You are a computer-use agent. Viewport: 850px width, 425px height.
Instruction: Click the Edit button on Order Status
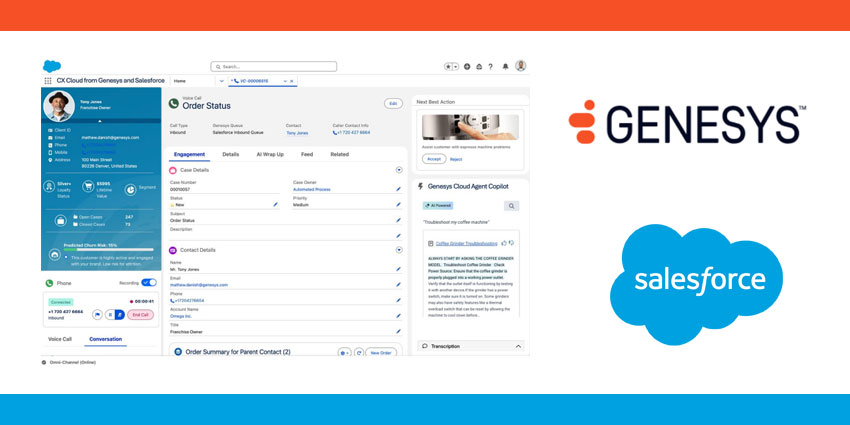pos(394,103)
